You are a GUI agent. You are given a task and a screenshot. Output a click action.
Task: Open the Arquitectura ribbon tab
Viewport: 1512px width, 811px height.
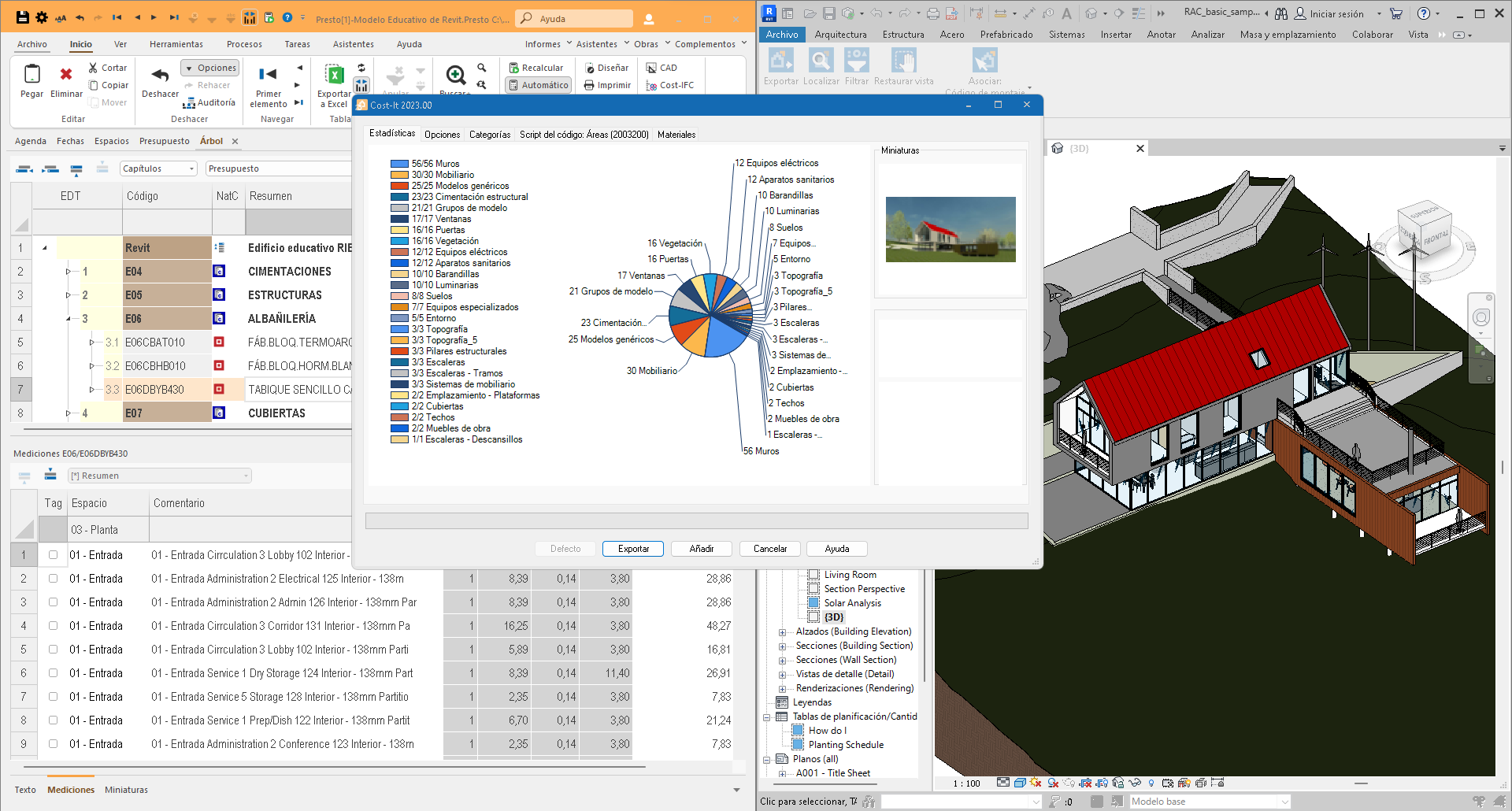pyautogui.click(x=840, y=35)
